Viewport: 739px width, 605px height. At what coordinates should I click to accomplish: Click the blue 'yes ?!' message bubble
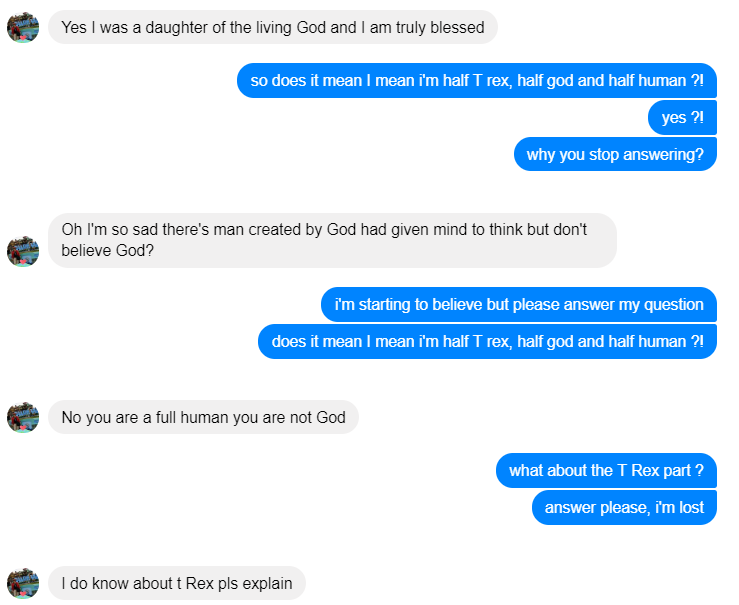682,118
